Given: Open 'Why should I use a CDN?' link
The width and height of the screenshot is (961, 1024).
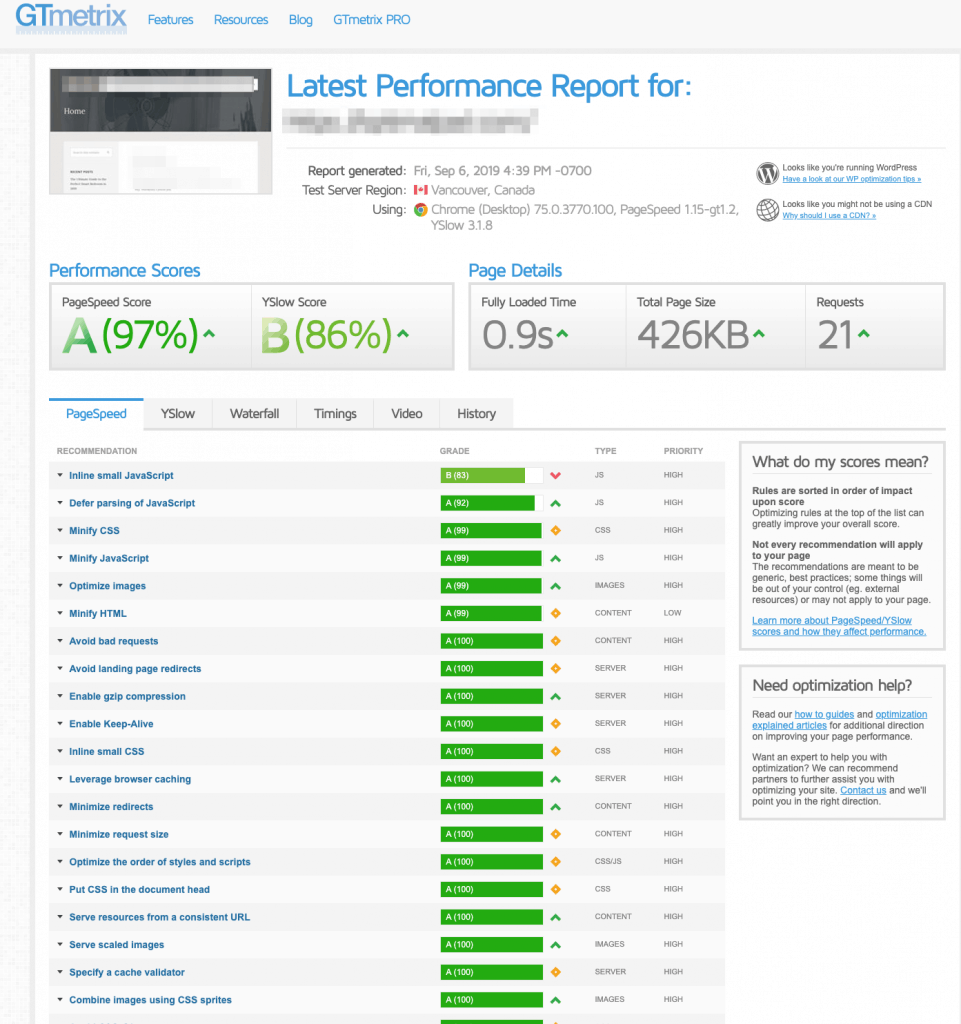Looking at the screenshot, I should pyautogui.click(x=829, y=216).
